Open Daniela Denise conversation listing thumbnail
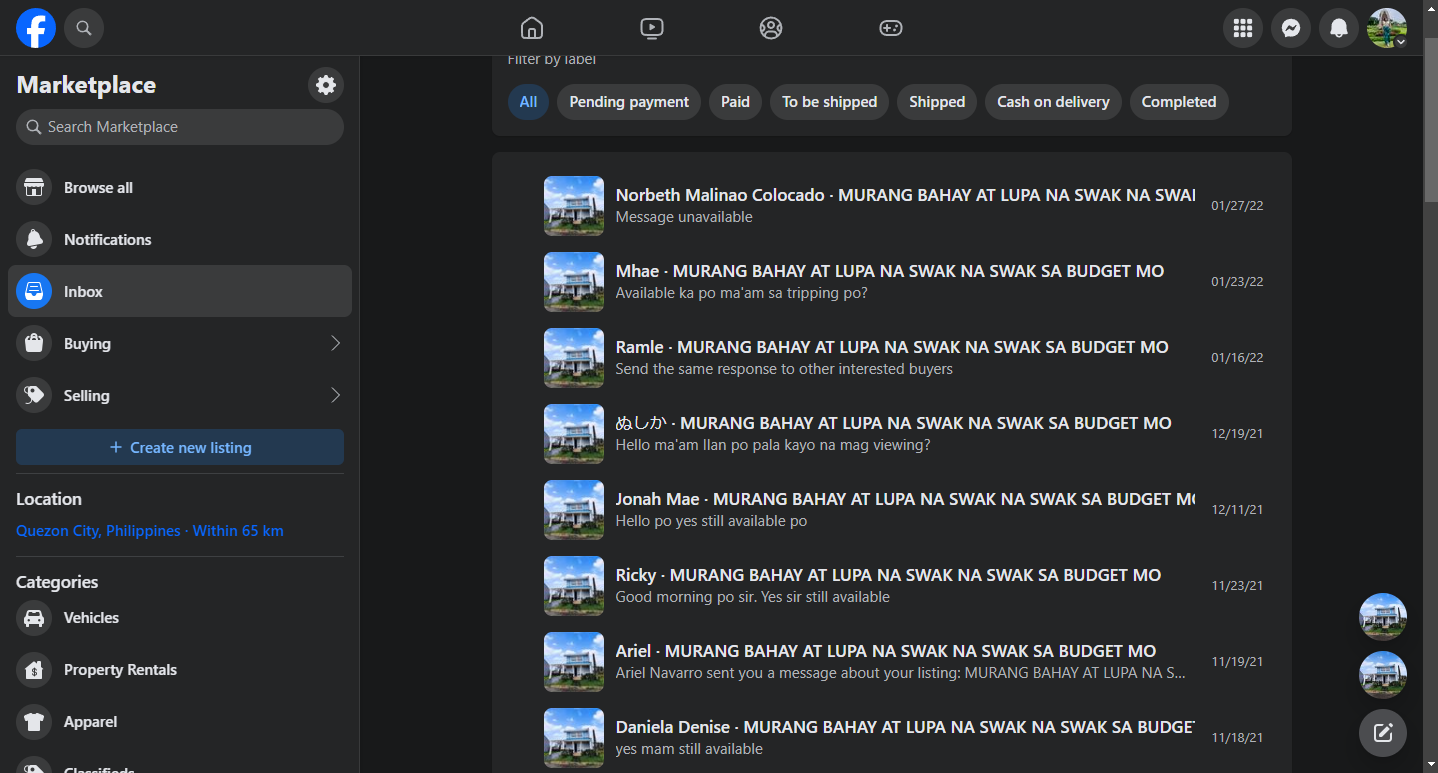This screenshot has height=773, width=1438. click(574, 738)
